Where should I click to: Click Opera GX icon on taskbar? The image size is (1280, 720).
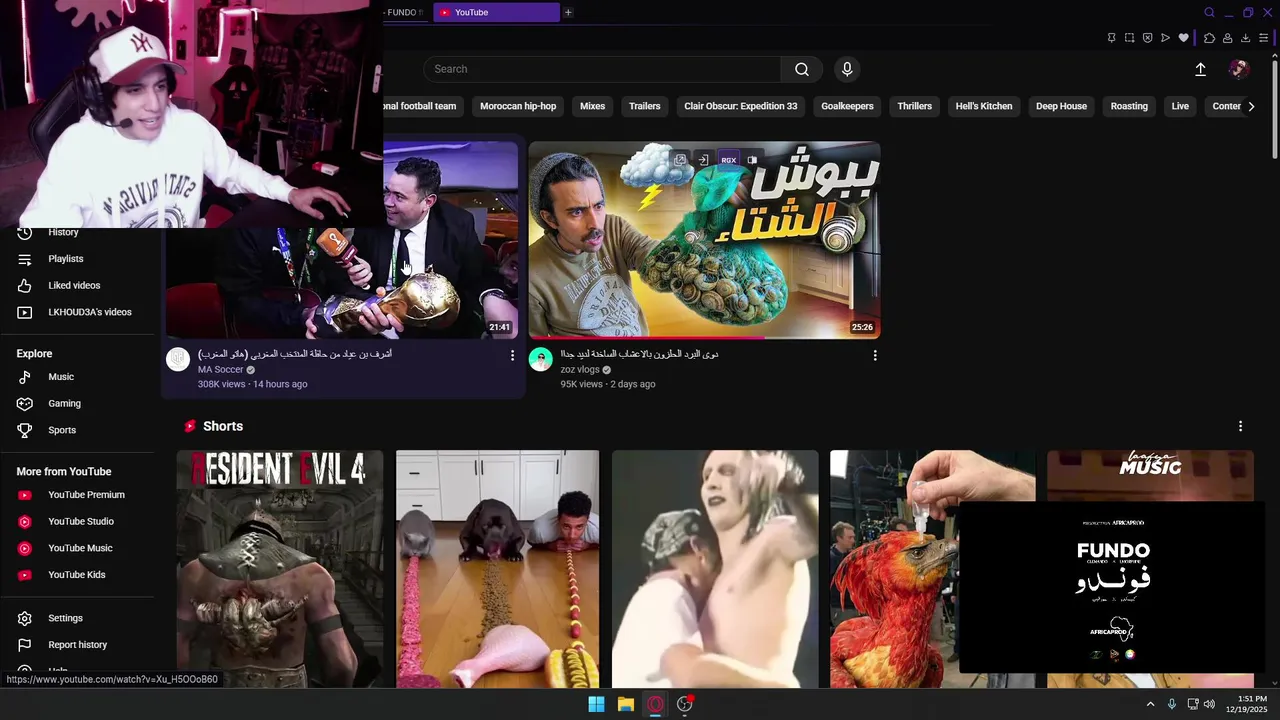pyautogui.click(x=655, y=704)
